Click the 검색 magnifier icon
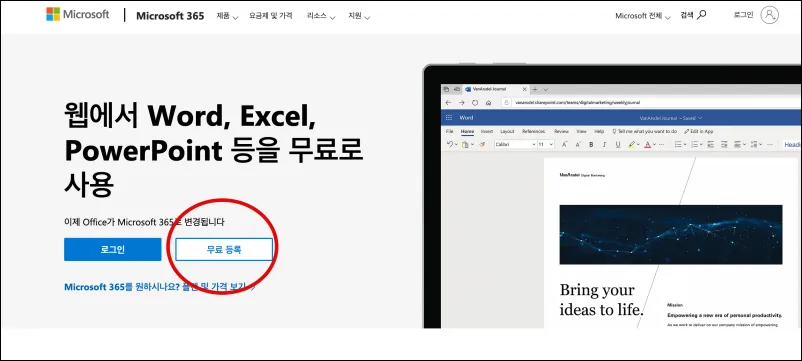Screen dimensions: 802x361 [701, 15]
